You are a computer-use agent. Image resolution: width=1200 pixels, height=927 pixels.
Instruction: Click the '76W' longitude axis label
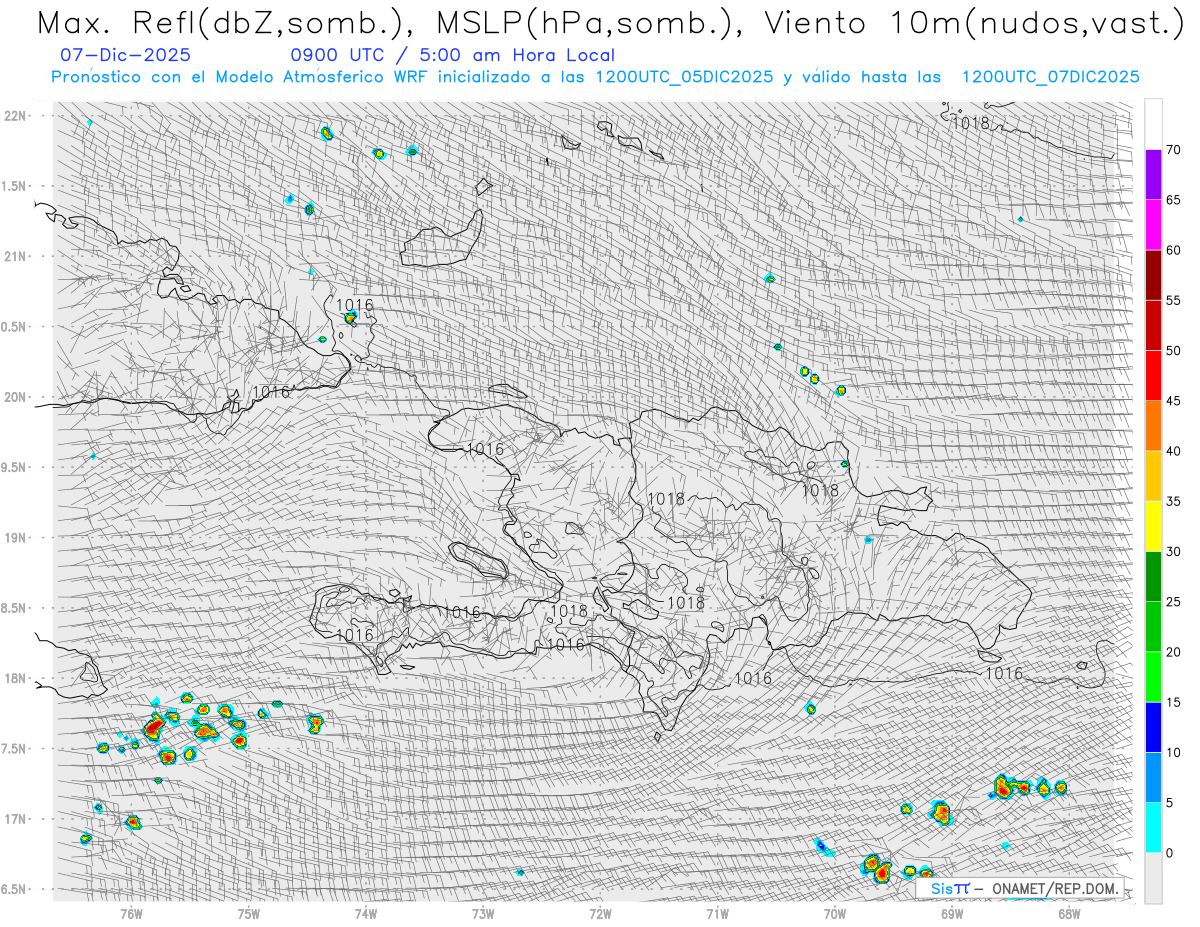tap(131, 912)
